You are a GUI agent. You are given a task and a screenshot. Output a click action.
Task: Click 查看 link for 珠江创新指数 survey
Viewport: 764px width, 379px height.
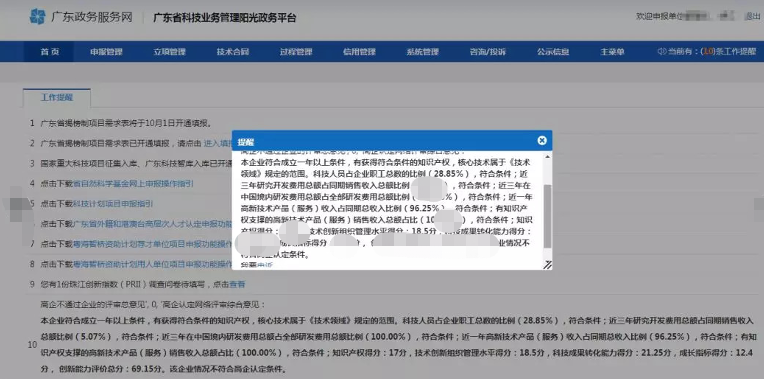[x=237, y=284]
